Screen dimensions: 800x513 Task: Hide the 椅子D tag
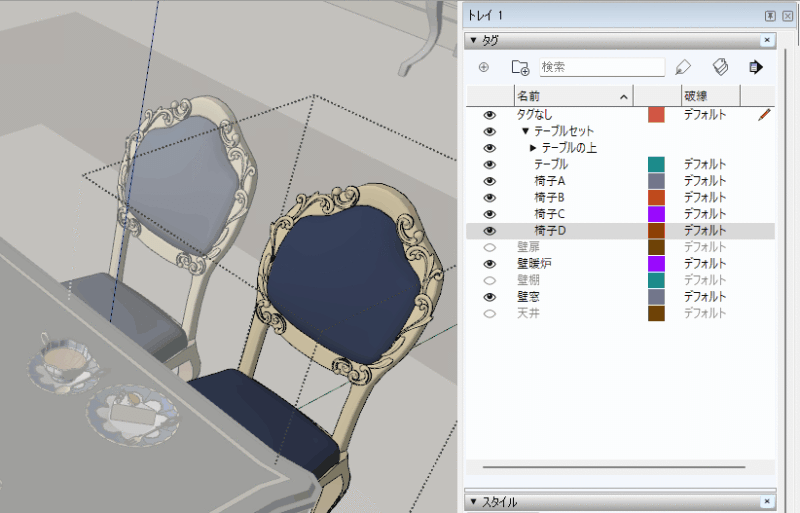point(489,231)
